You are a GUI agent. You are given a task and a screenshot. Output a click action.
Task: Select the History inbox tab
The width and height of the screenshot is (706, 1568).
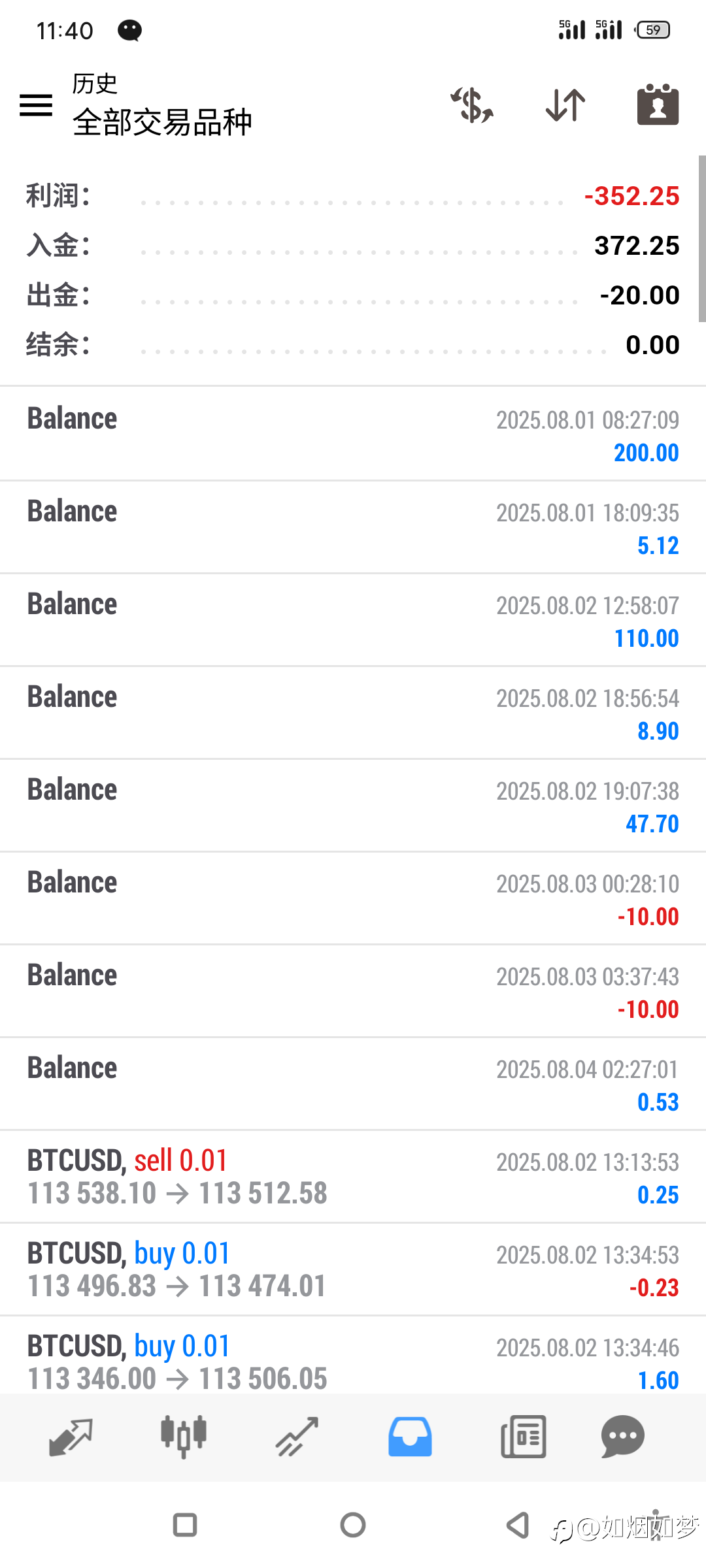click(x=410, y=1437)
